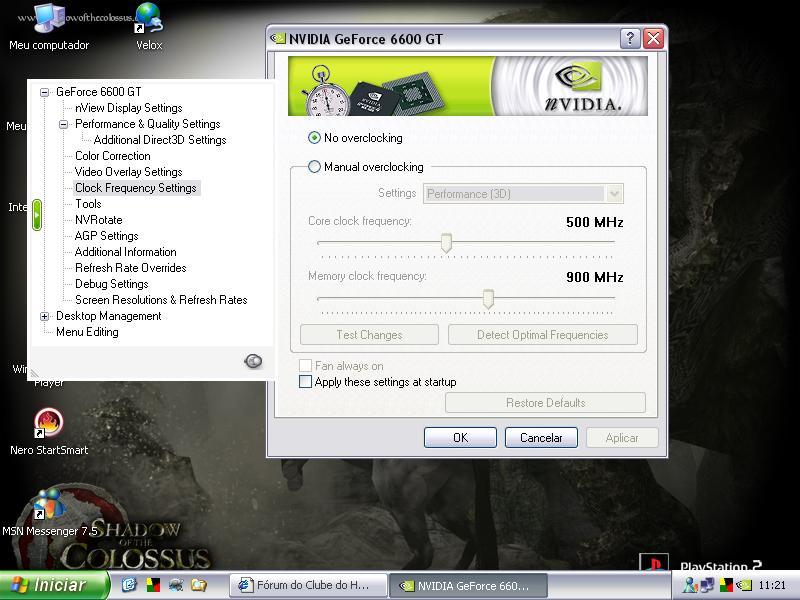The image size is (800, 600).
Task: Open Refresh Rate Overrides
Action: 131,268
